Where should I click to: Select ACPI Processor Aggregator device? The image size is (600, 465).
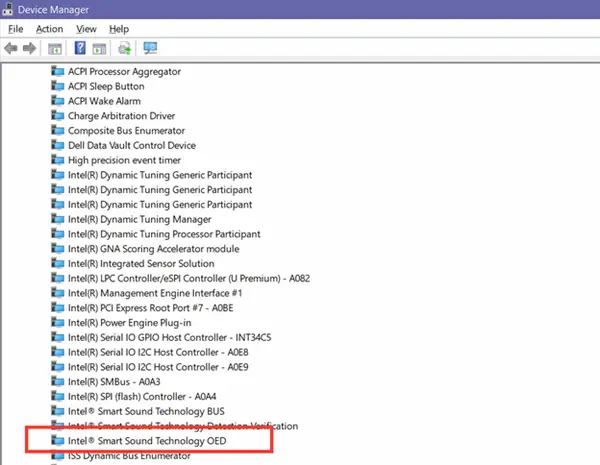[x=124, y=72]
